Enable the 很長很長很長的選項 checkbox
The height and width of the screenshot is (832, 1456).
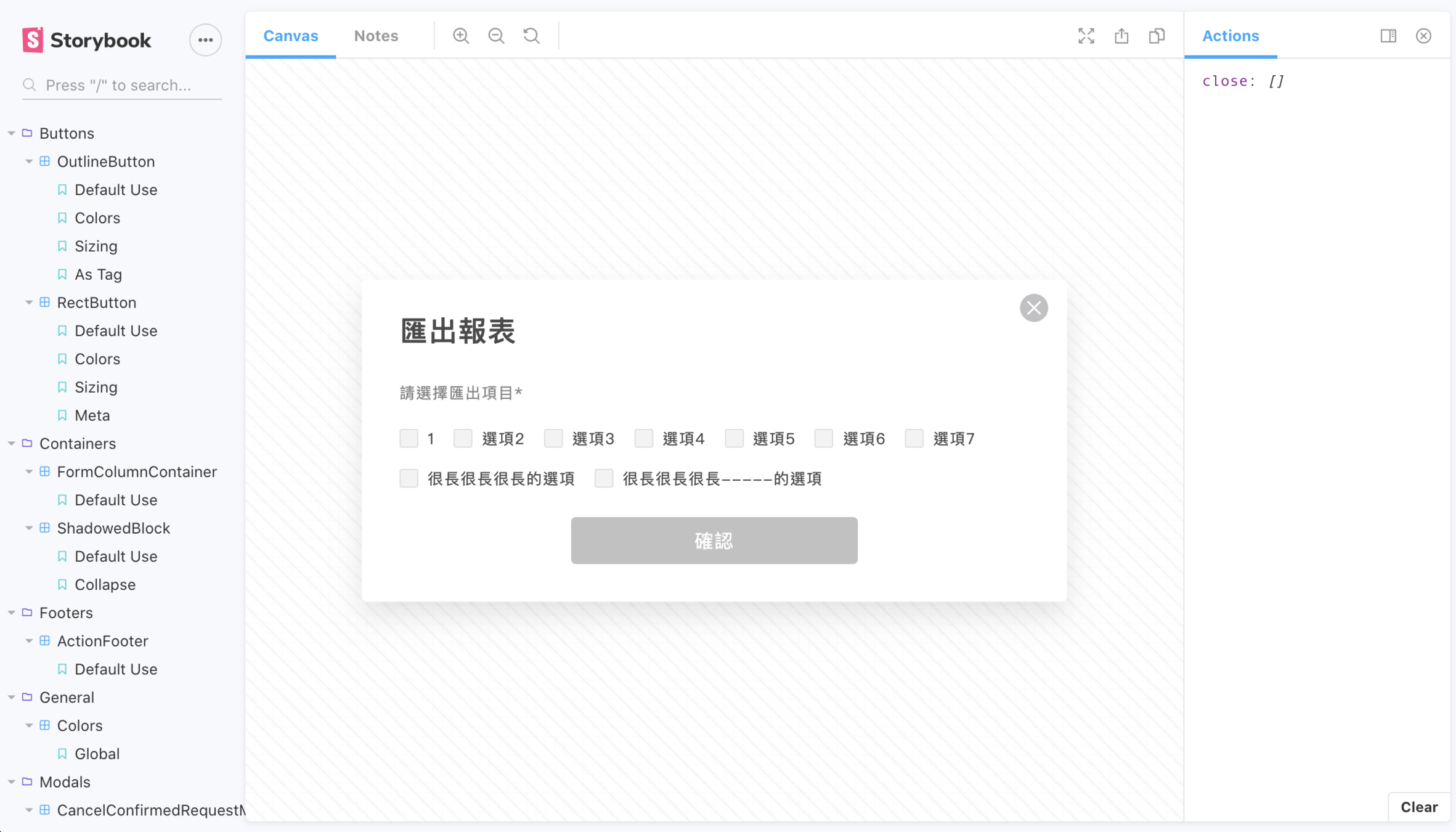pos(409,478)
